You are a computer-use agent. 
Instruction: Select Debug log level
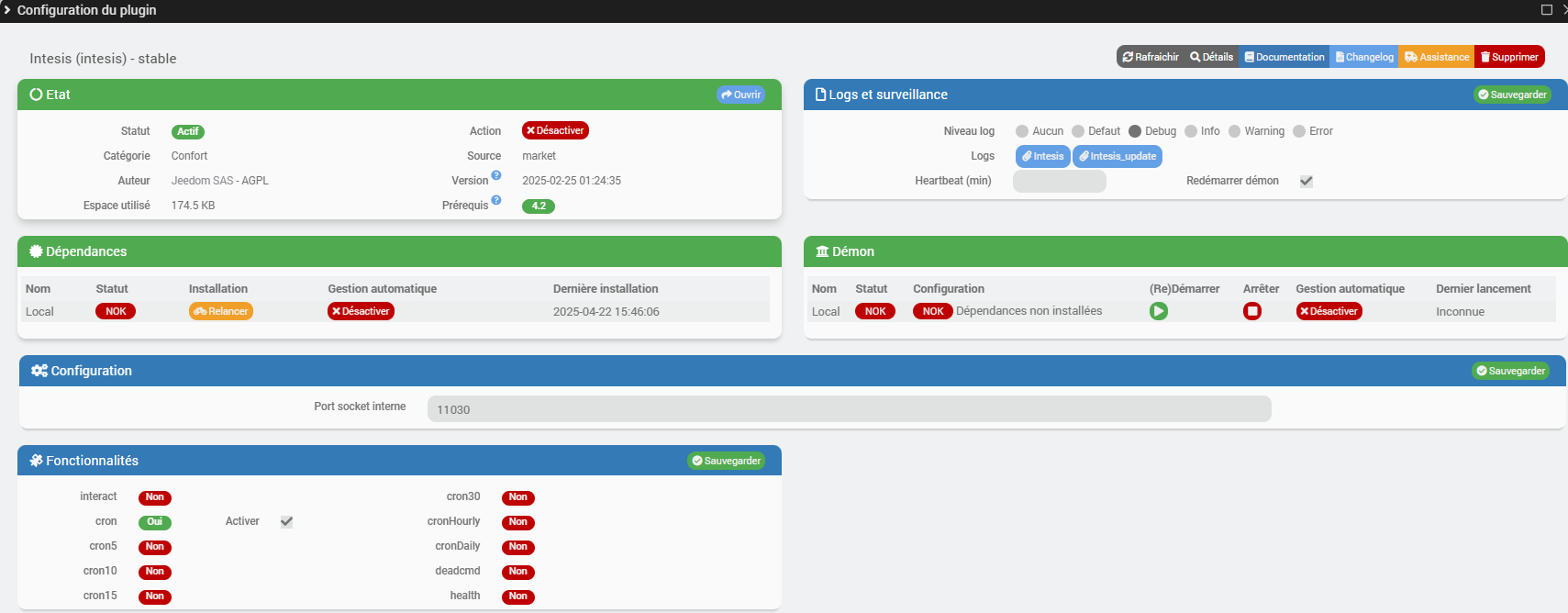point(1135,131)
